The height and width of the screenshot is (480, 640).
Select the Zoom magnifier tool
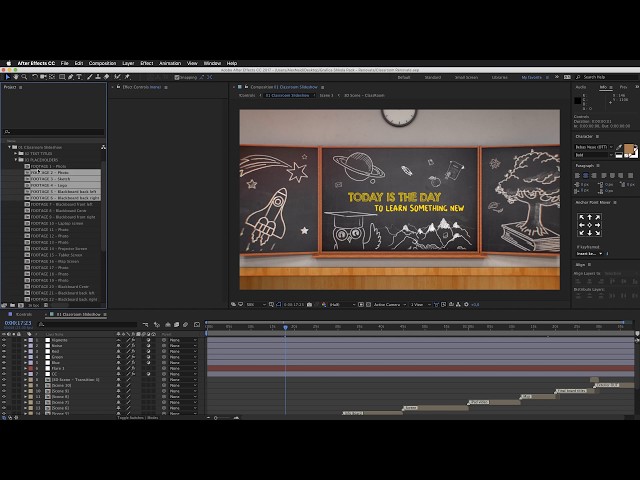pos(24,77)
